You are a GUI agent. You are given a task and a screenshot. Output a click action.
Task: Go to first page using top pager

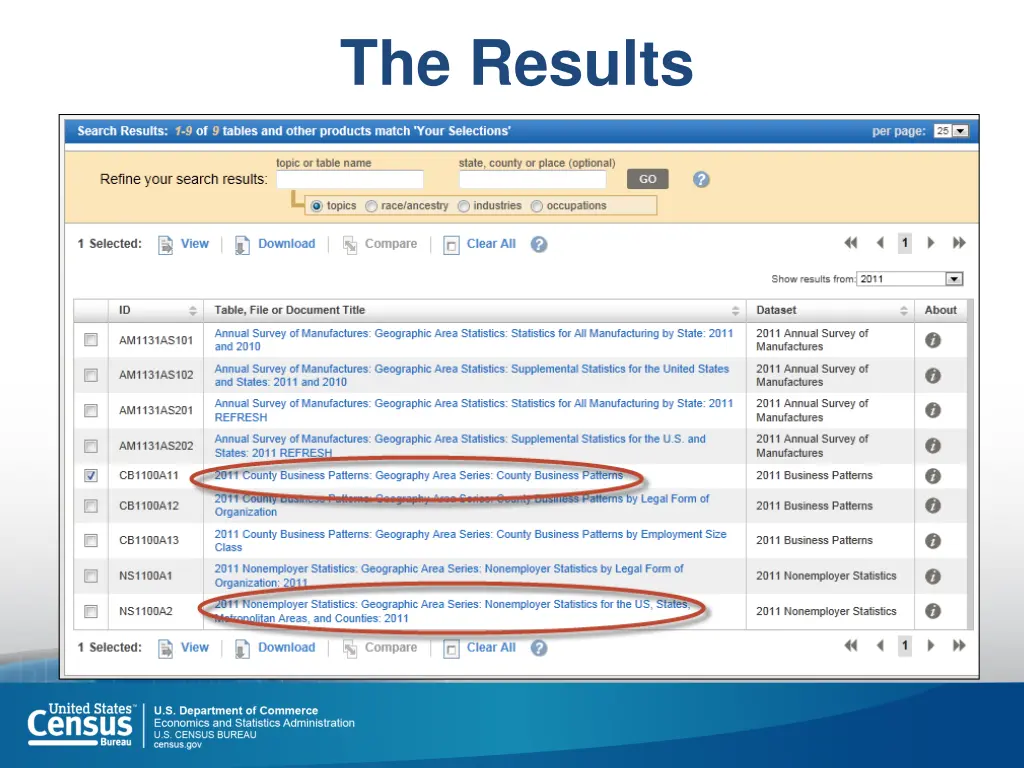pyautogui.click(x=850, y=243)
